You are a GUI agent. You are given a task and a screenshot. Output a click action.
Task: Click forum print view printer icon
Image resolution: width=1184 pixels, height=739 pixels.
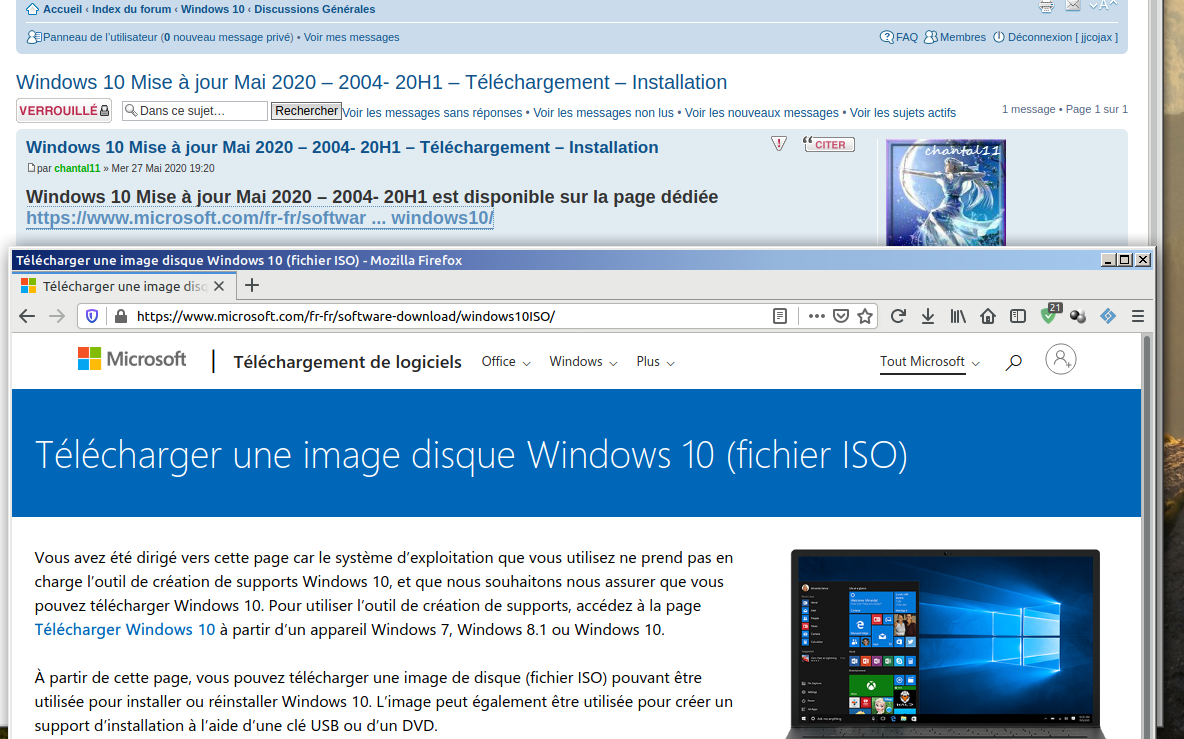tap(1046, 6)
